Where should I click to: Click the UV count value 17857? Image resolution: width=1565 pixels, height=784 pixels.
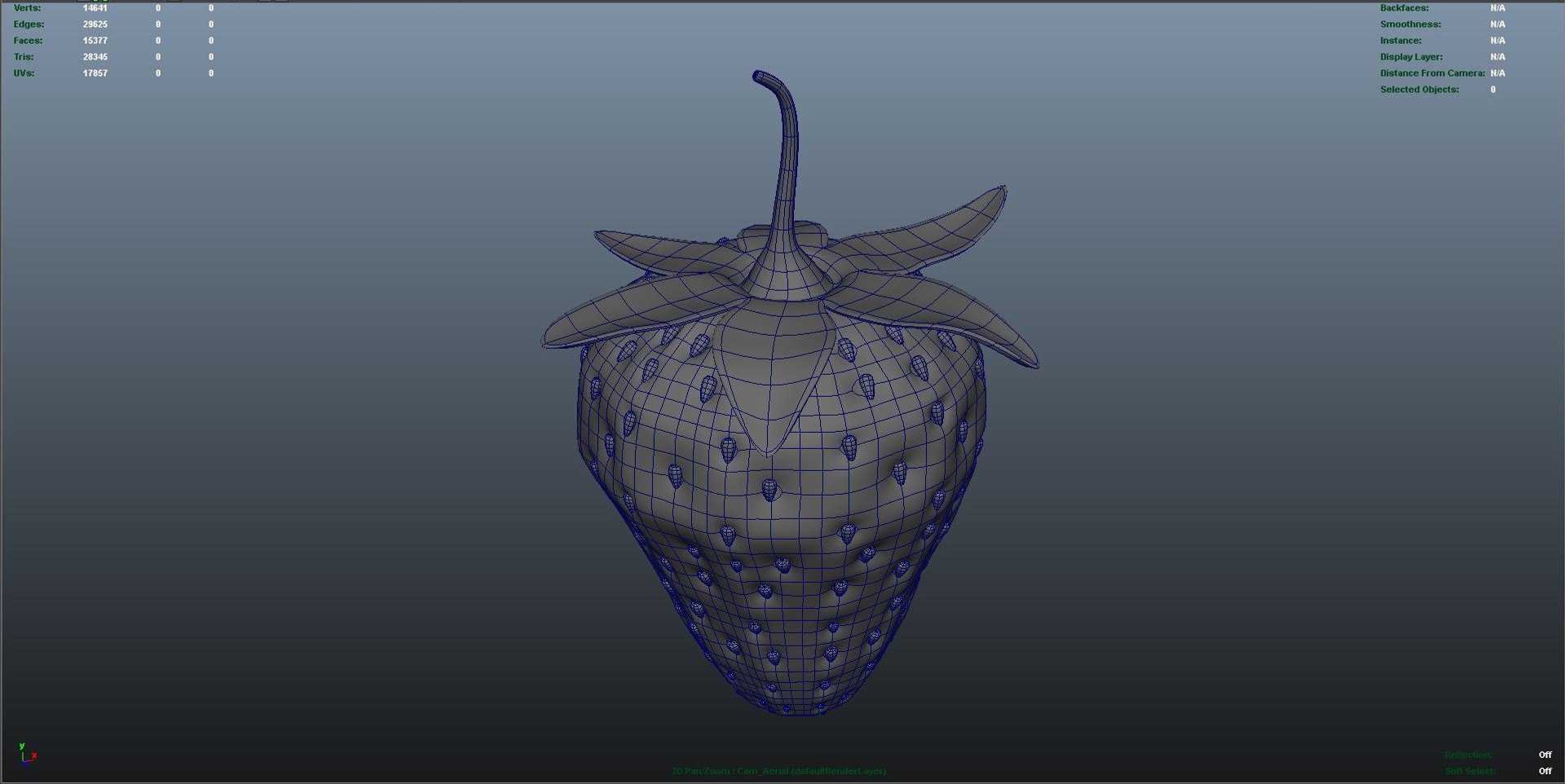[95, 73]
